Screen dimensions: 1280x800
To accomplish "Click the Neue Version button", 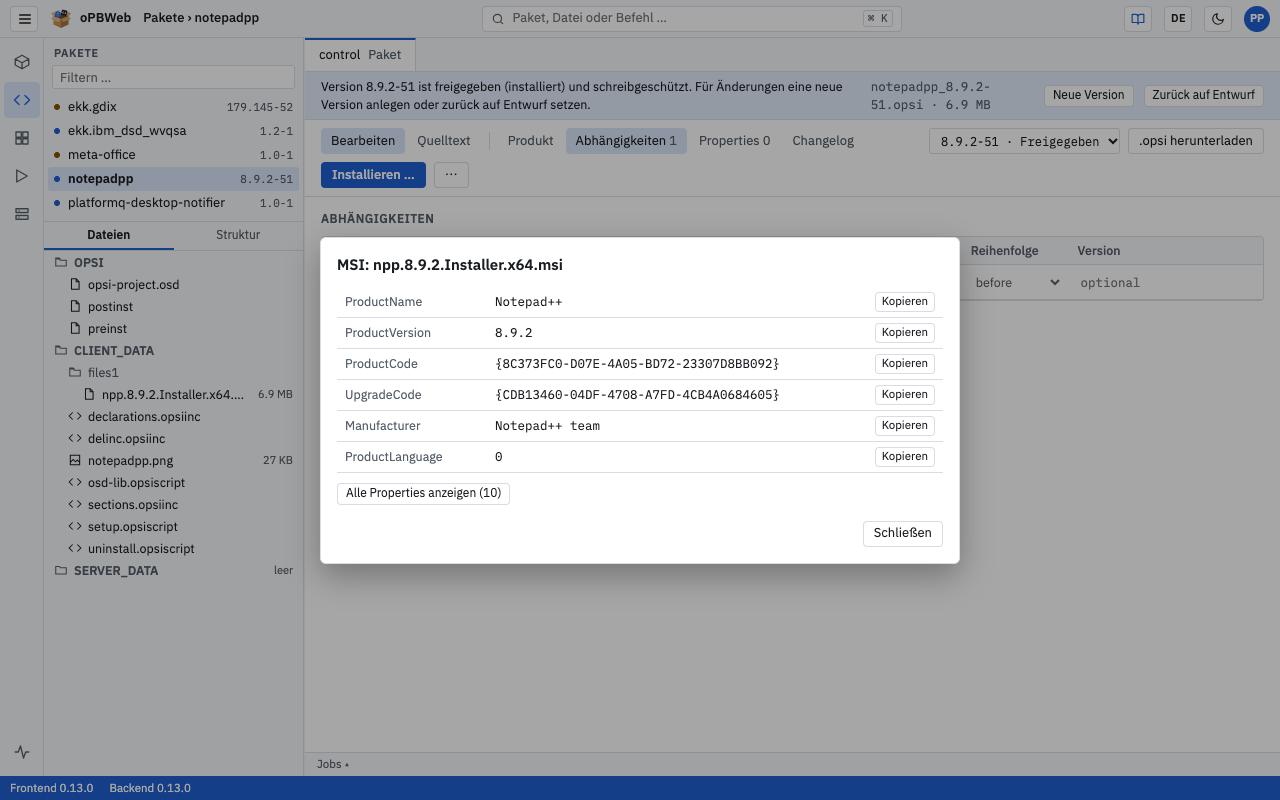I will tap(1089, 95).
